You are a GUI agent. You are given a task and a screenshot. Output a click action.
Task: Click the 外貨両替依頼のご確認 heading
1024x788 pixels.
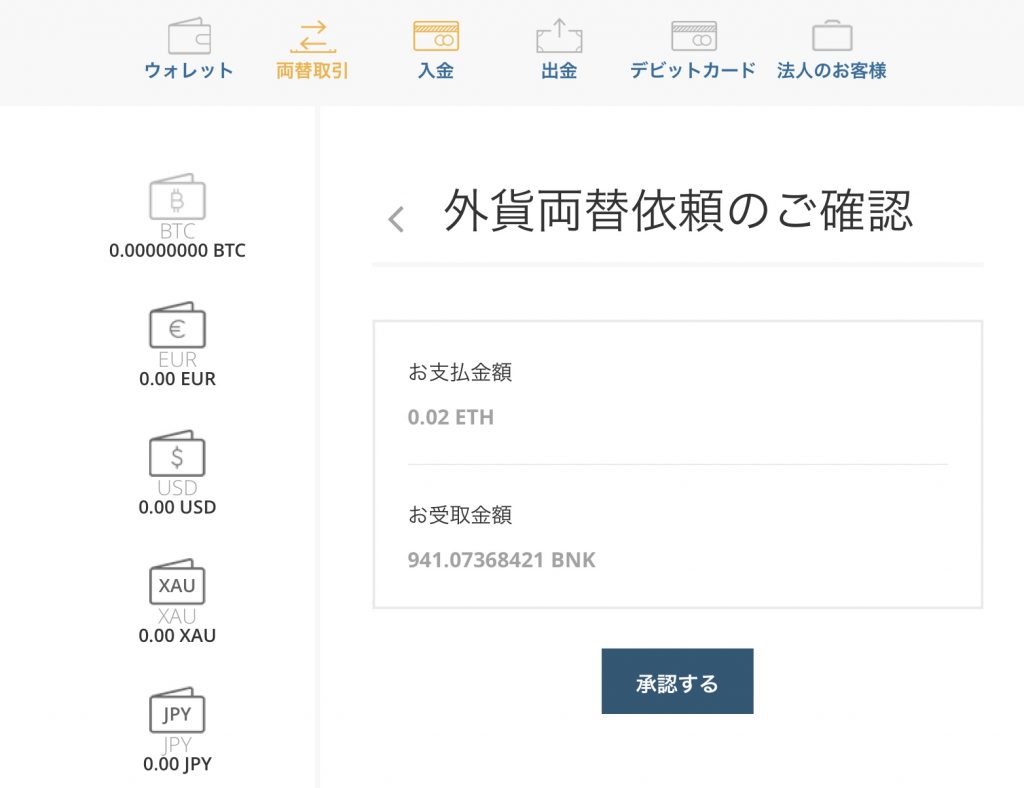[x=678, y=210]
